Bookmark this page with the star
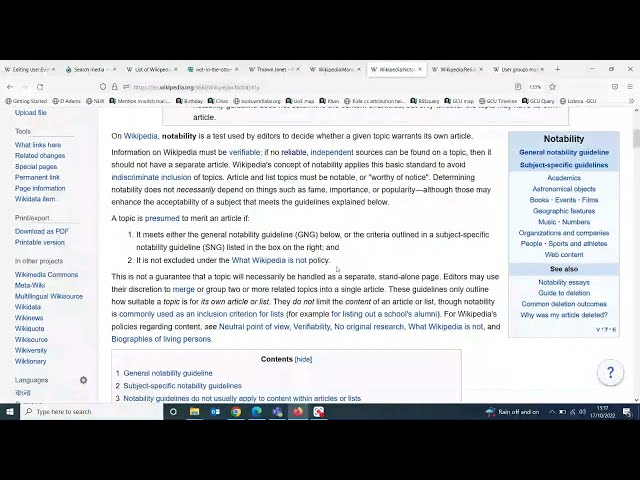Image resolution: width=640 pixels, height=480 pixels. 553,87
